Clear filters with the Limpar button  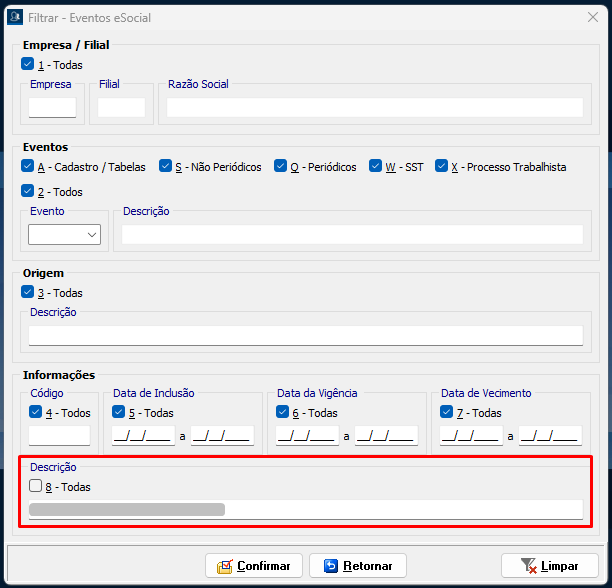pyautogui.click(x=549, y=566)
